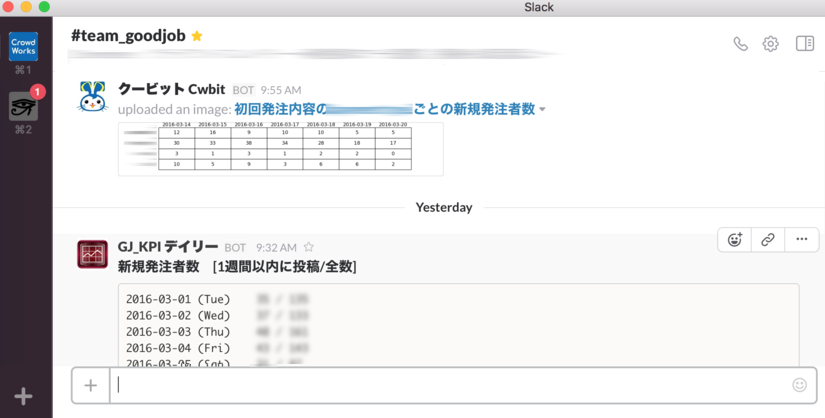Collapse the uploaded image via dropdown arrow
The width and height of the screenshot is (825, 418).
click(542, 110)
